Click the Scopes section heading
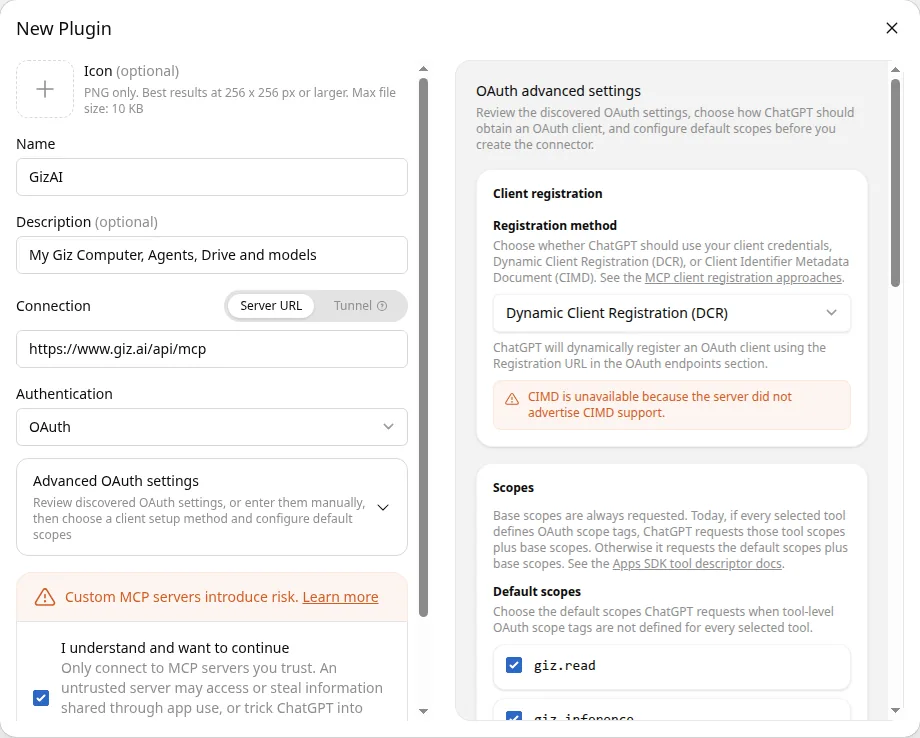 [513, 488]
